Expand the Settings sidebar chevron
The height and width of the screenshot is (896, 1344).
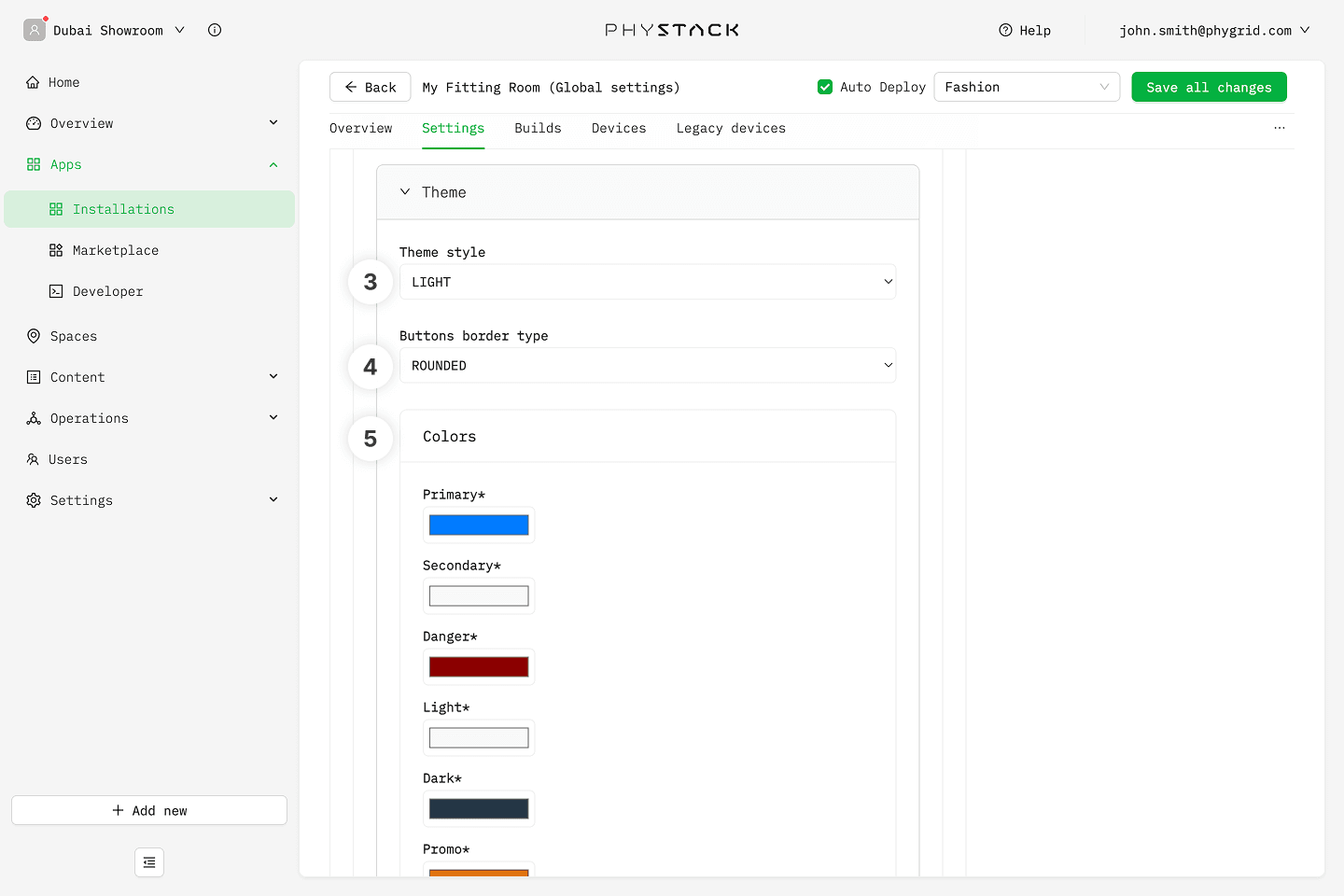click(x=273, y=499)
